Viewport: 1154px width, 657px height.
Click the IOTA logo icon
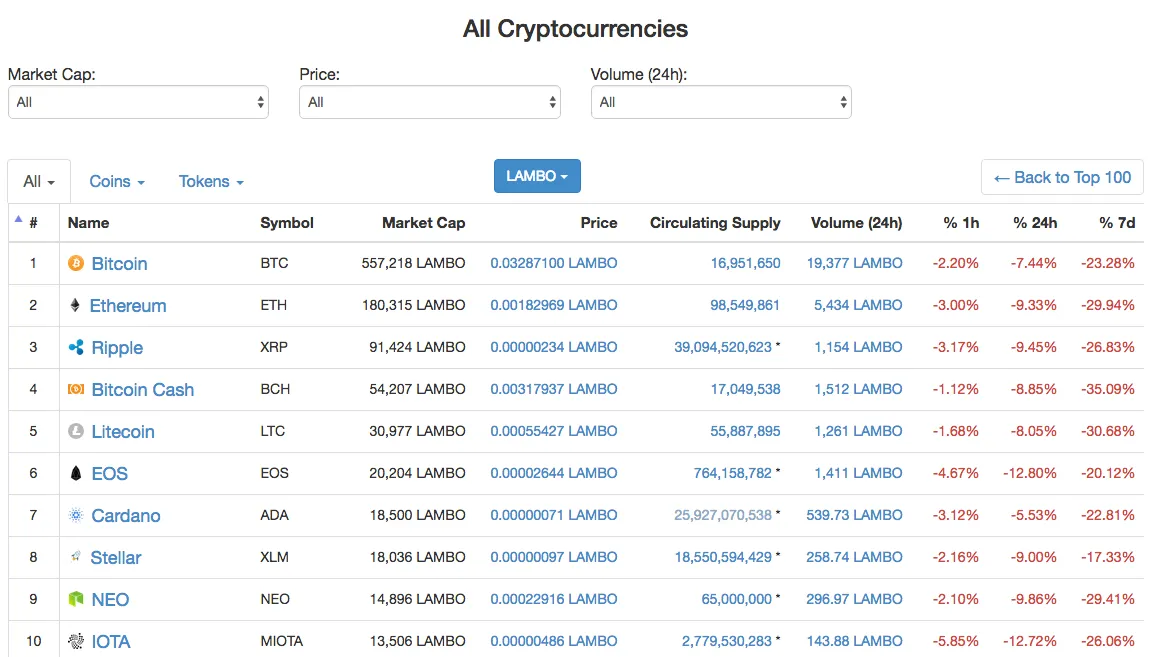click(x=76, y=641)
